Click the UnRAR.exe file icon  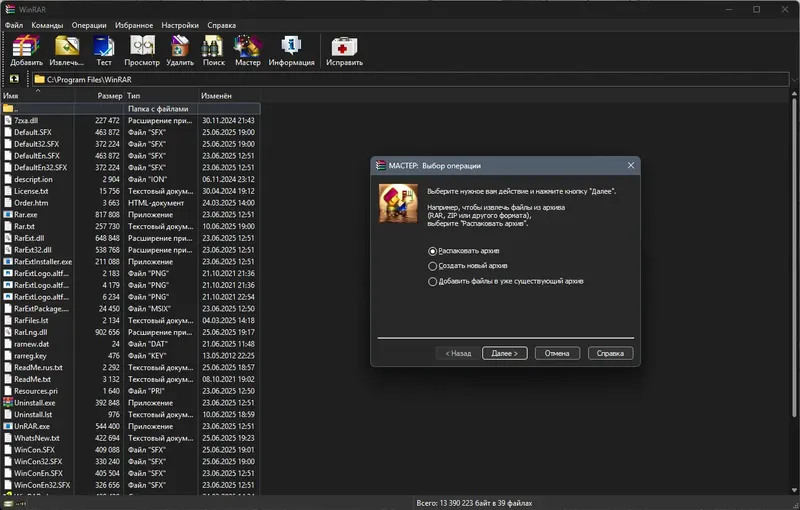pyautogui.click(x=8, y=426)
